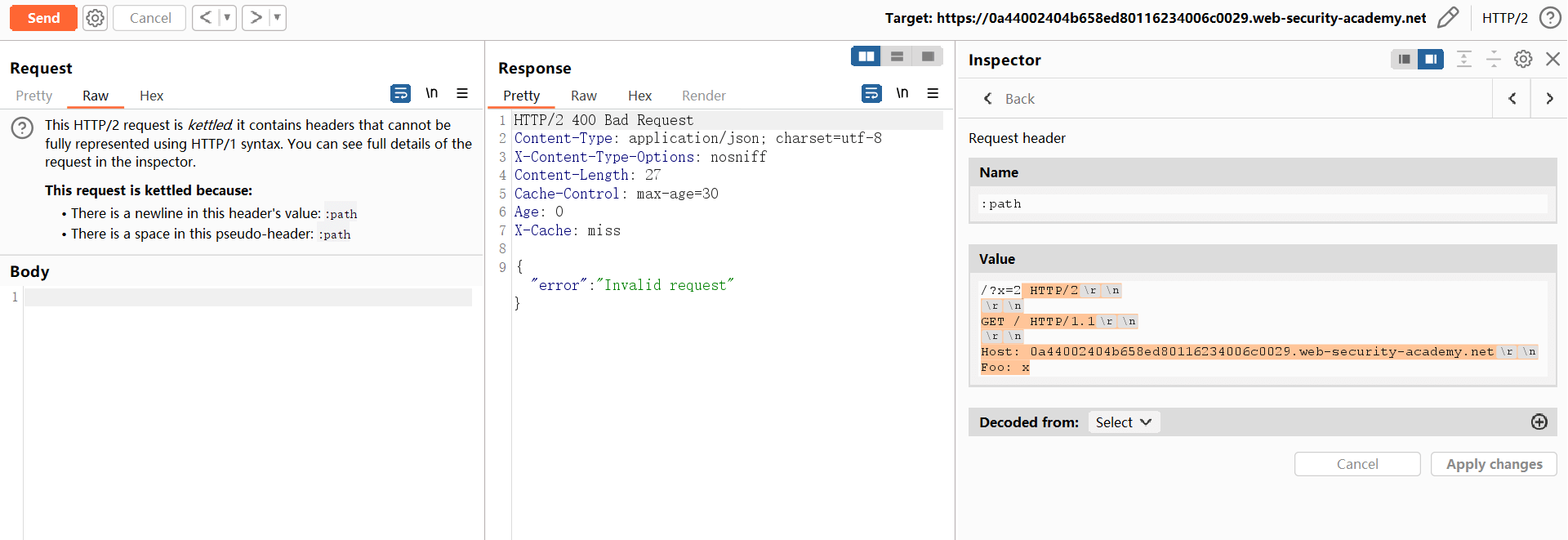Switch to the Response Render tab

(703, 96)
